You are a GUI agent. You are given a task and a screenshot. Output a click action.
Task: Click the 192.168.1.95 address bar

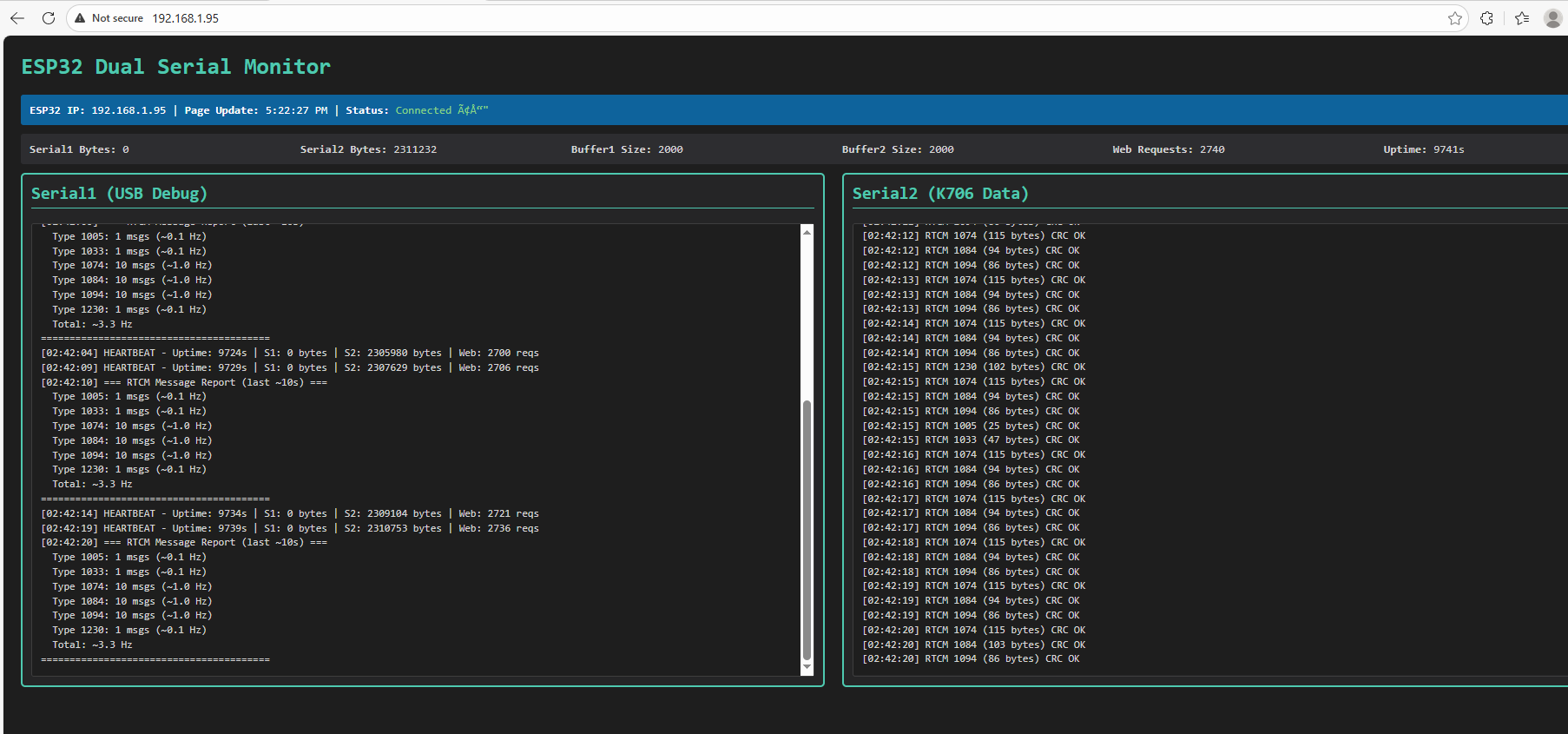coord(186,18)
